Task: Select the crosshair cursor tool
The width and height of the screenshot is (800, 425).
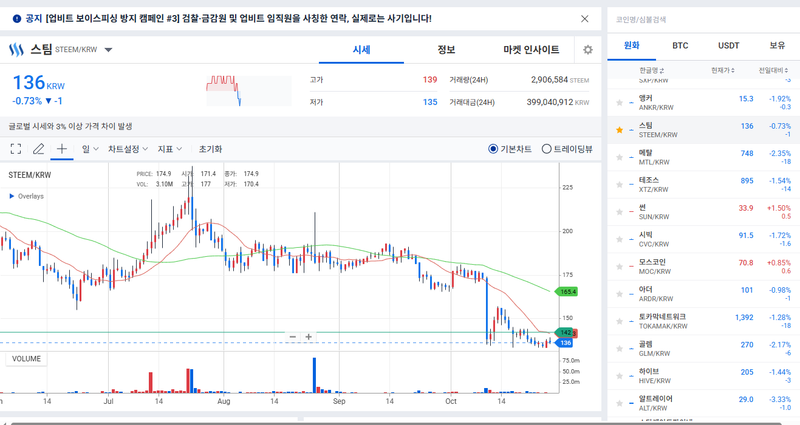Action: point(61,149)
